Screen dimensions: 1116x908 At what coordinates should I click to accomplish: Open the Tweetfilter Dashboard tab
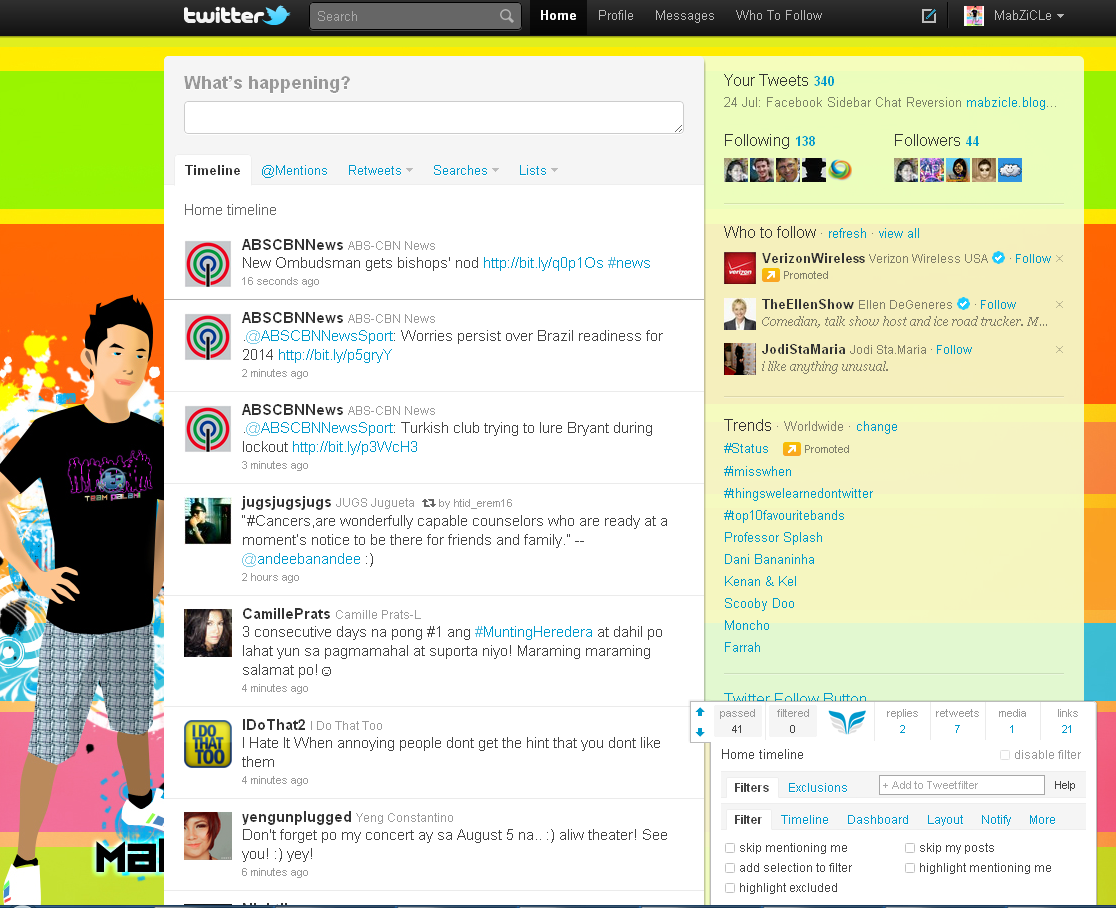pyautogui.click(x=878, y=820)
